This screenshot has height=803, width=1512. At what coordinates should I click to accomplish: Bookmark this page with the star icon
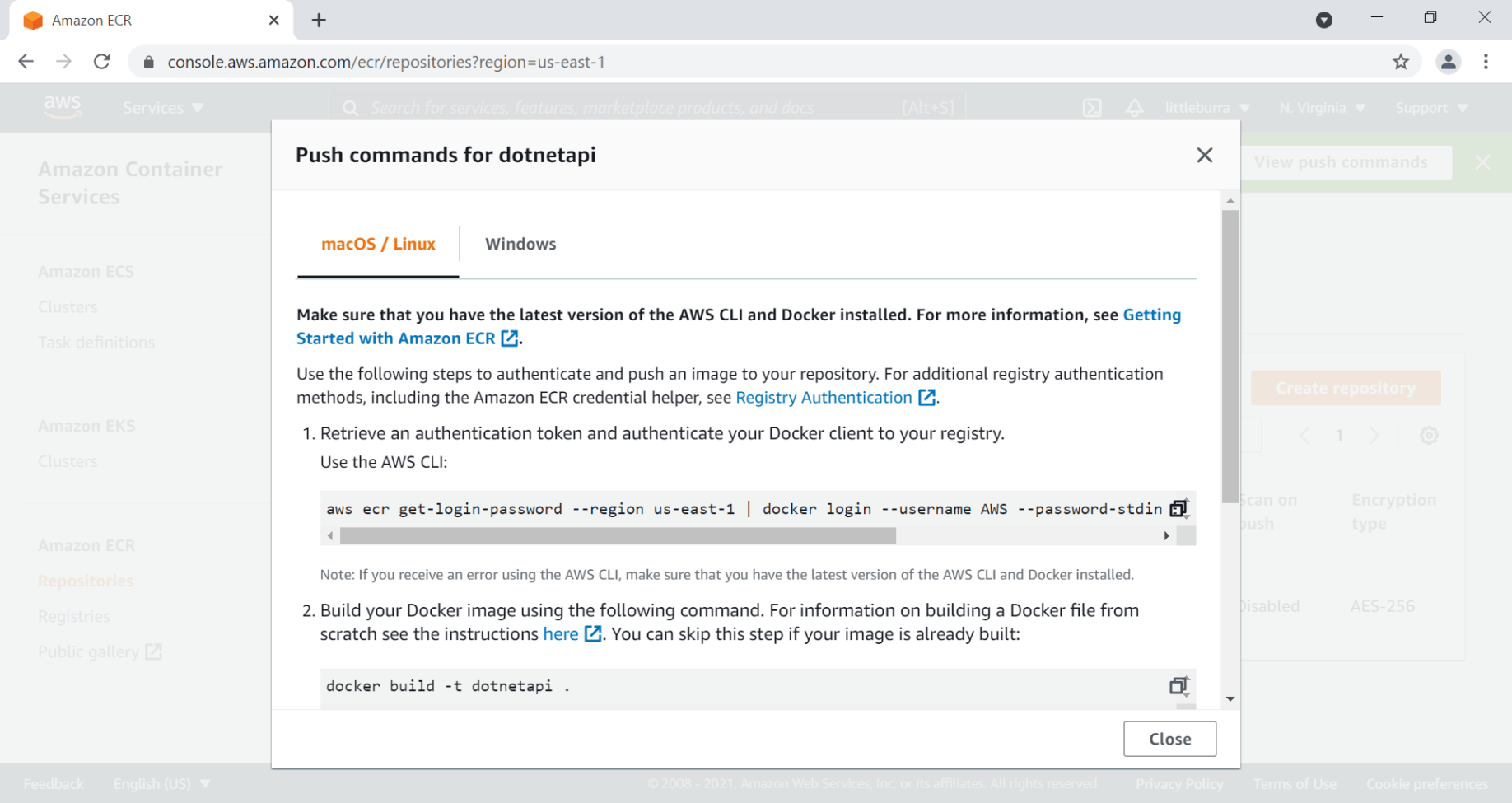1401,62
